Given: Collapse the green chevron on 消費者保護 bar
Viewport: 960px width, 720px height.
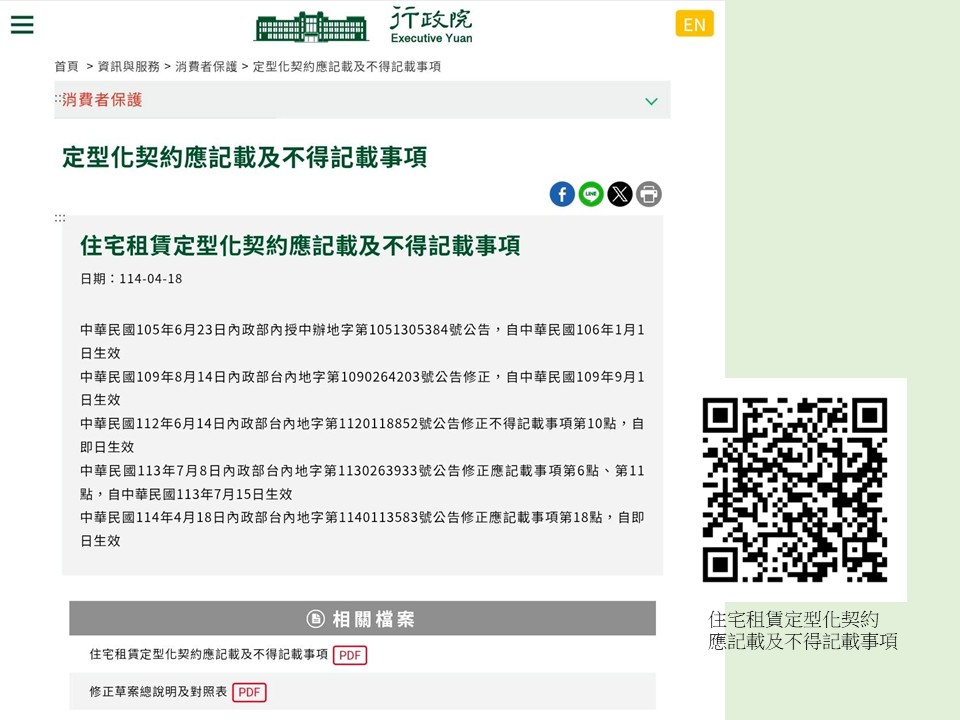Looking at the screenshot, I should coord(651,101).
